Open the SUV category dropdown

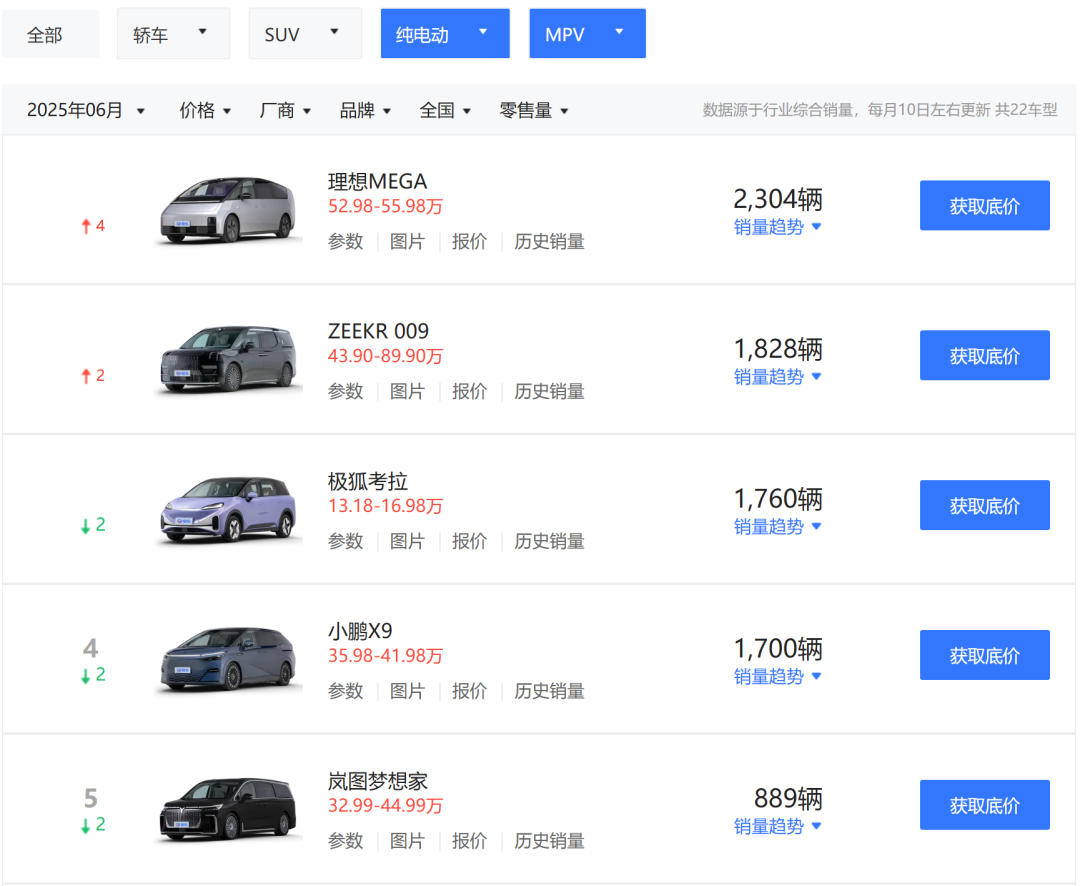305,34
